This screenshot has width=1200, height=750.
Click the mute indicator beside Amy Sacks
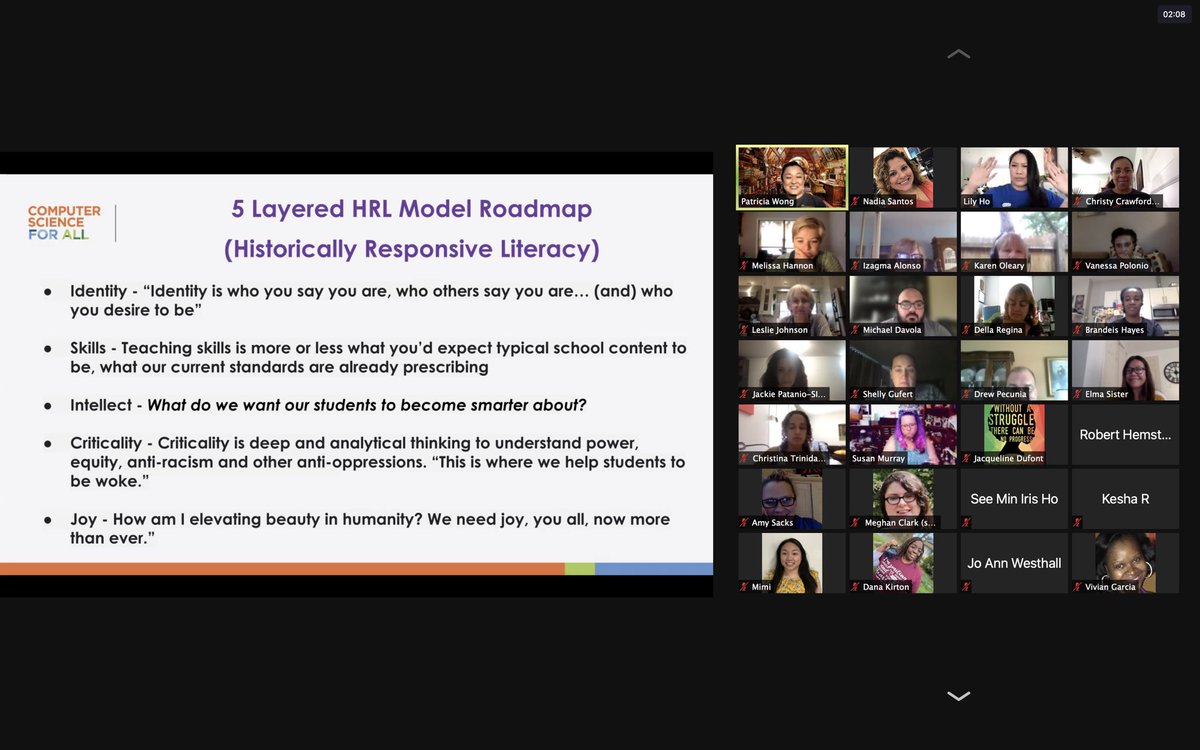pyautogui.click(x=743, y=521)
